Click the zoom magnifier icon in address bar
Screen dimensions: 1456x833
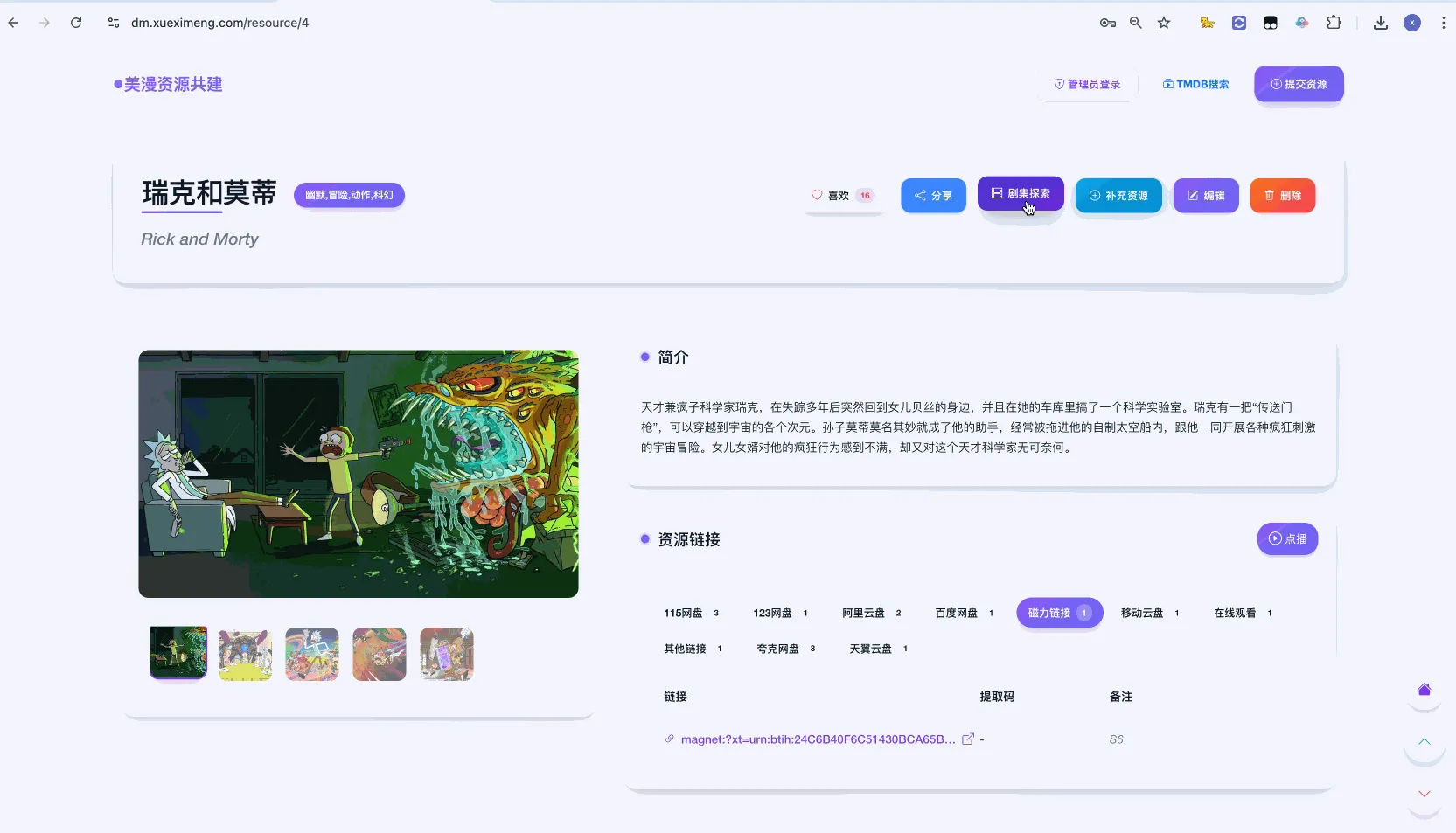point(1135,23)
